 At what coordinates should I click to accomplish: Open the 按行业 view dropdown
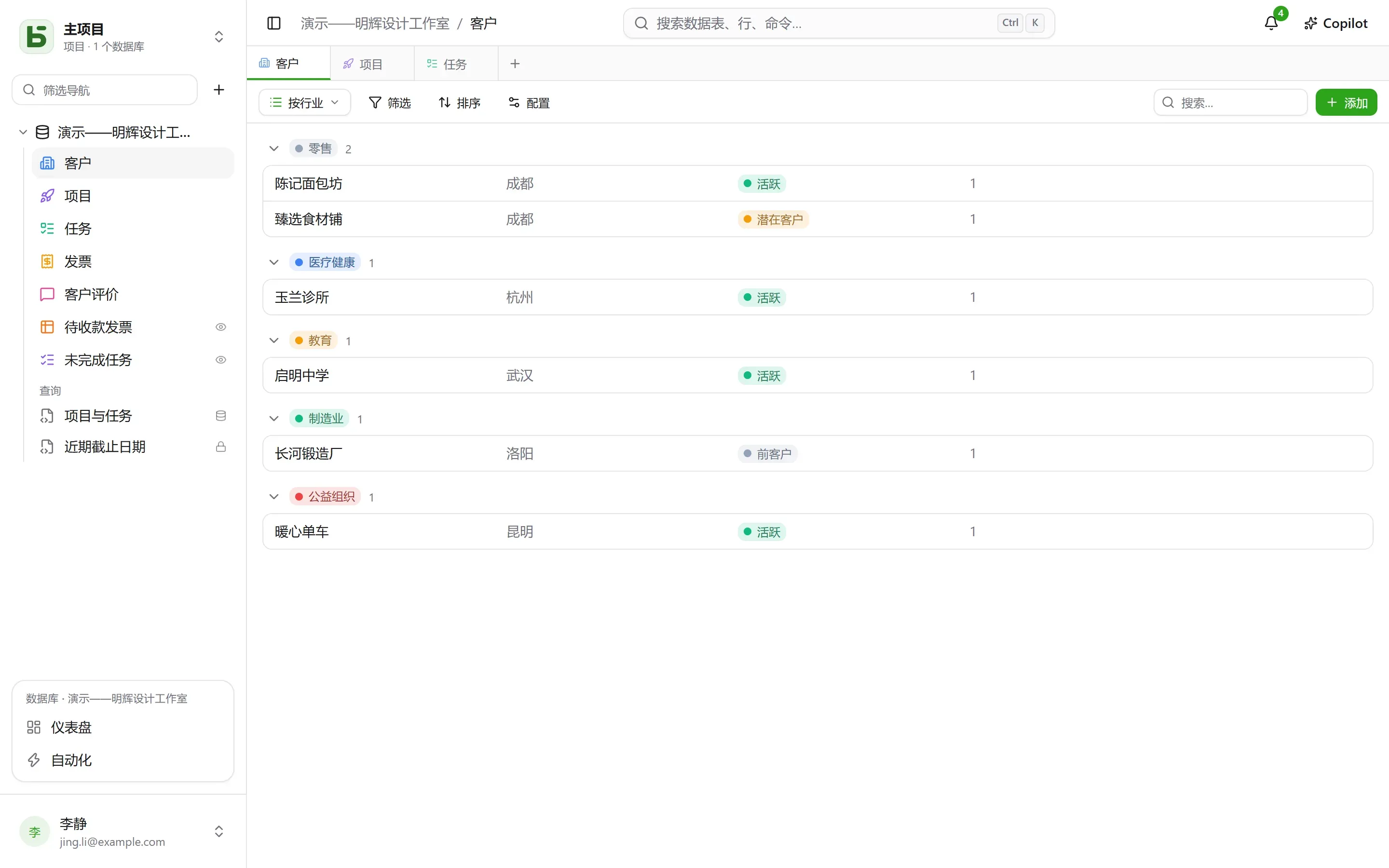point(304,102)
